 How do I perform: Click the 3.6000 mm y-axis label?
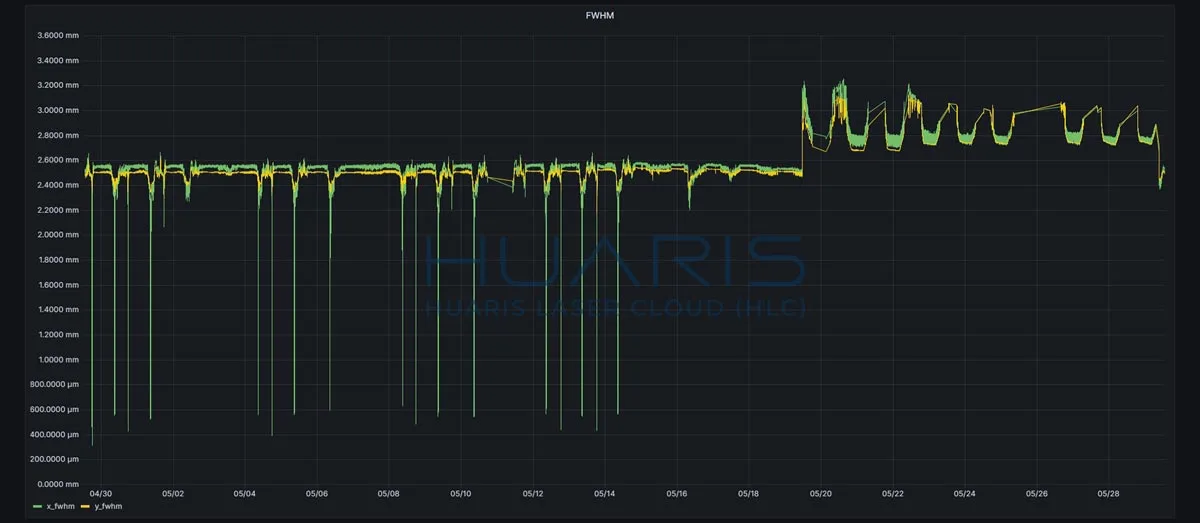(x=58, y=35)
